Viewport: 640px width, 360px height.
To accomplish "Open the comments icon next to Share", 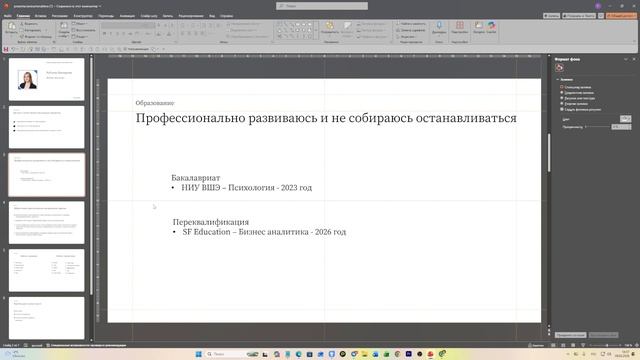I will pyautogui.click(x=601, y=16).
